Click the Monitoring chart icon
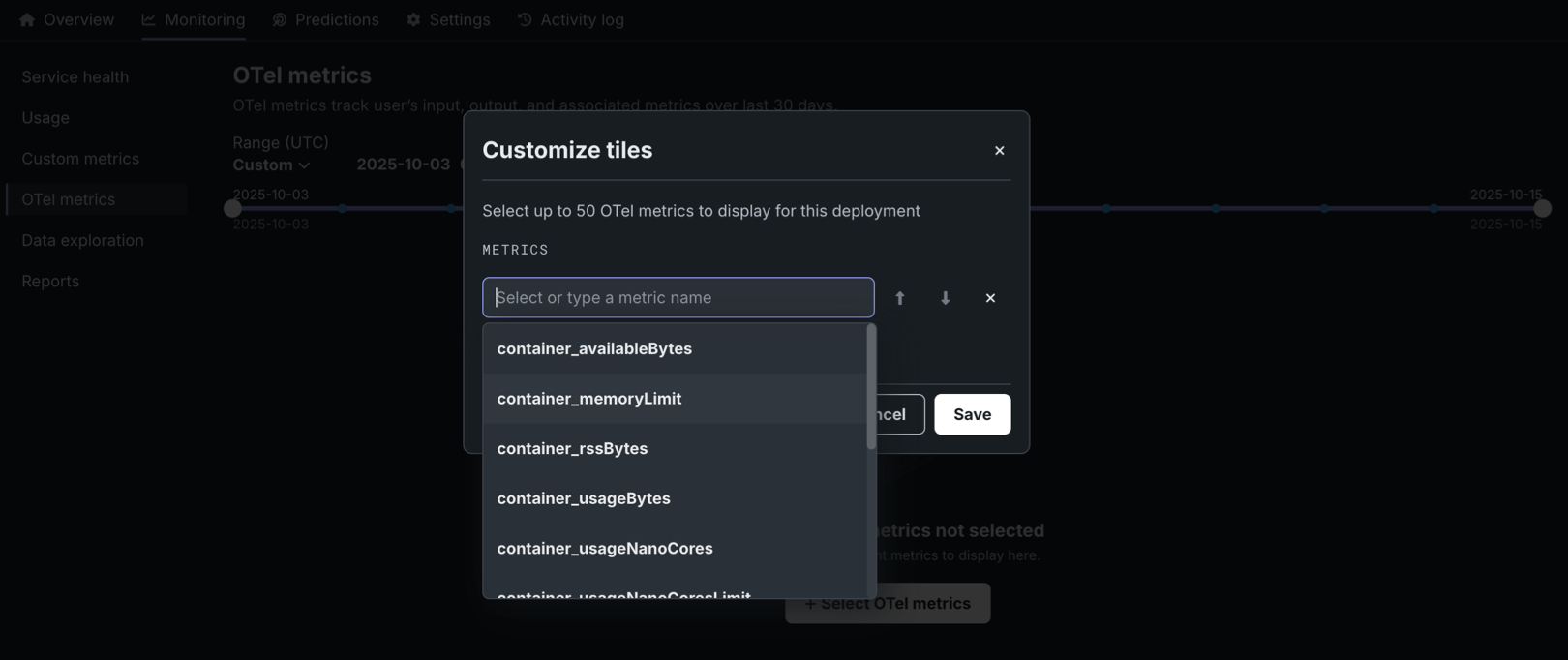The width and height of the screenshot is (1568, 660). 148,19
